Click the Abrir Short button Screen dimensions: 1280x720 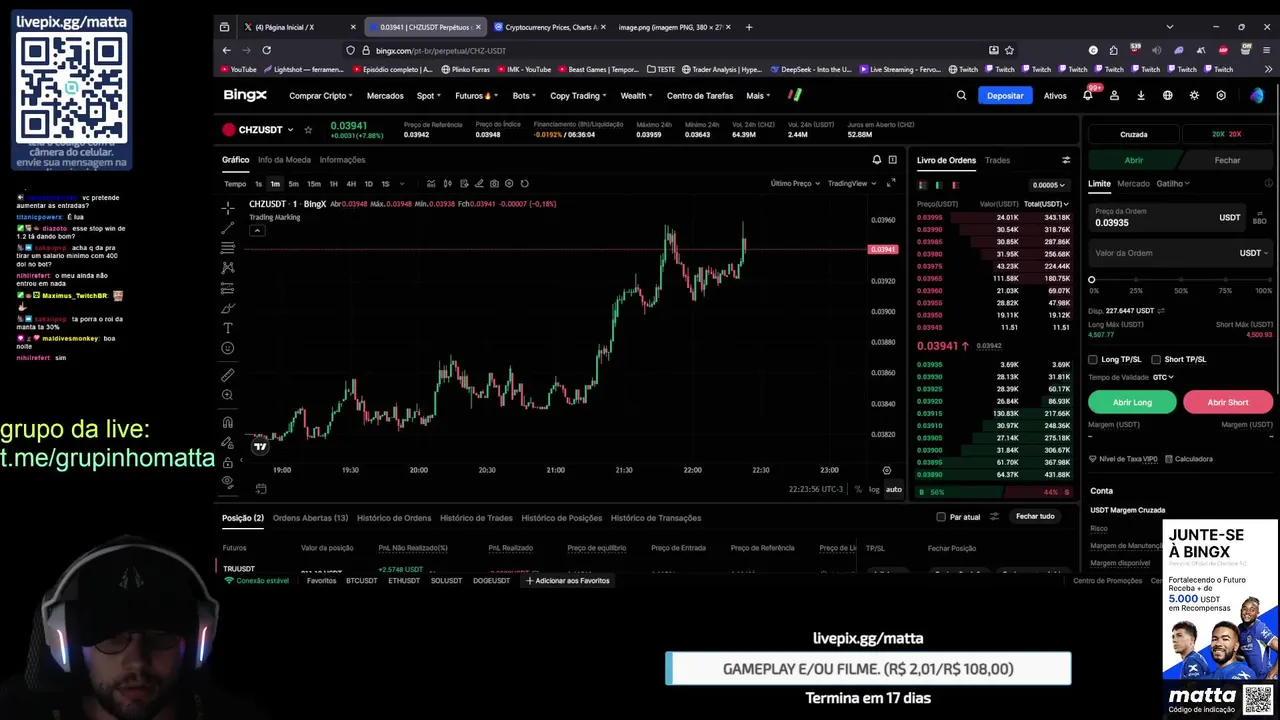(x=1228, y=402)
